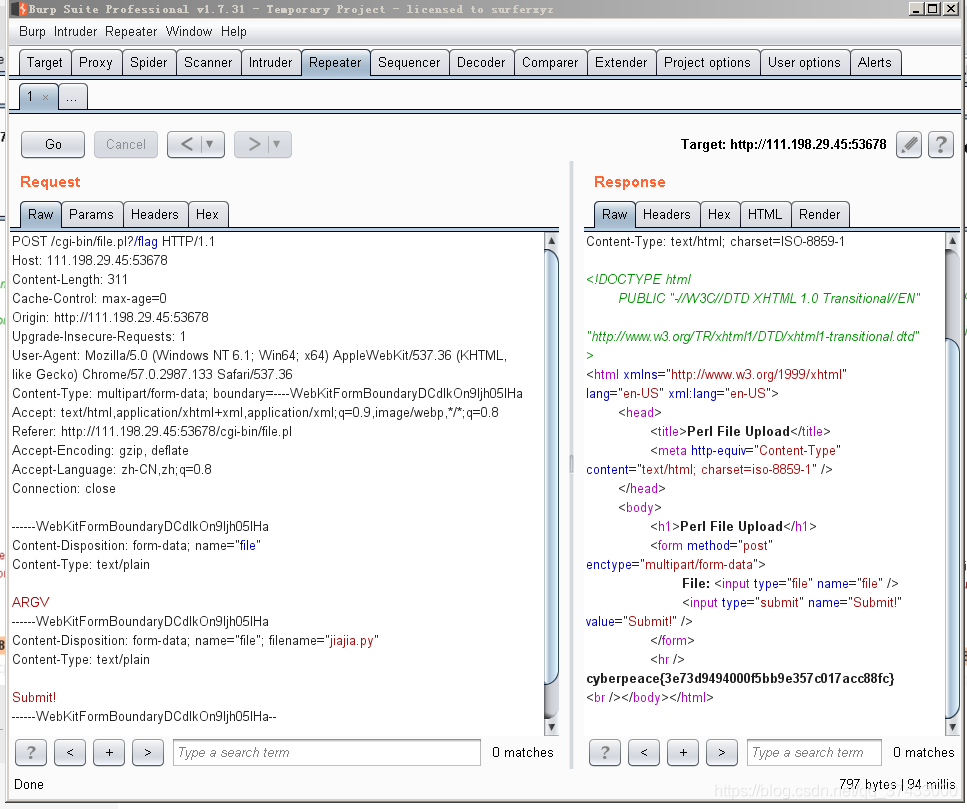Open the Repeater menu
Screen dimensions: 967x809
[131, 31]
